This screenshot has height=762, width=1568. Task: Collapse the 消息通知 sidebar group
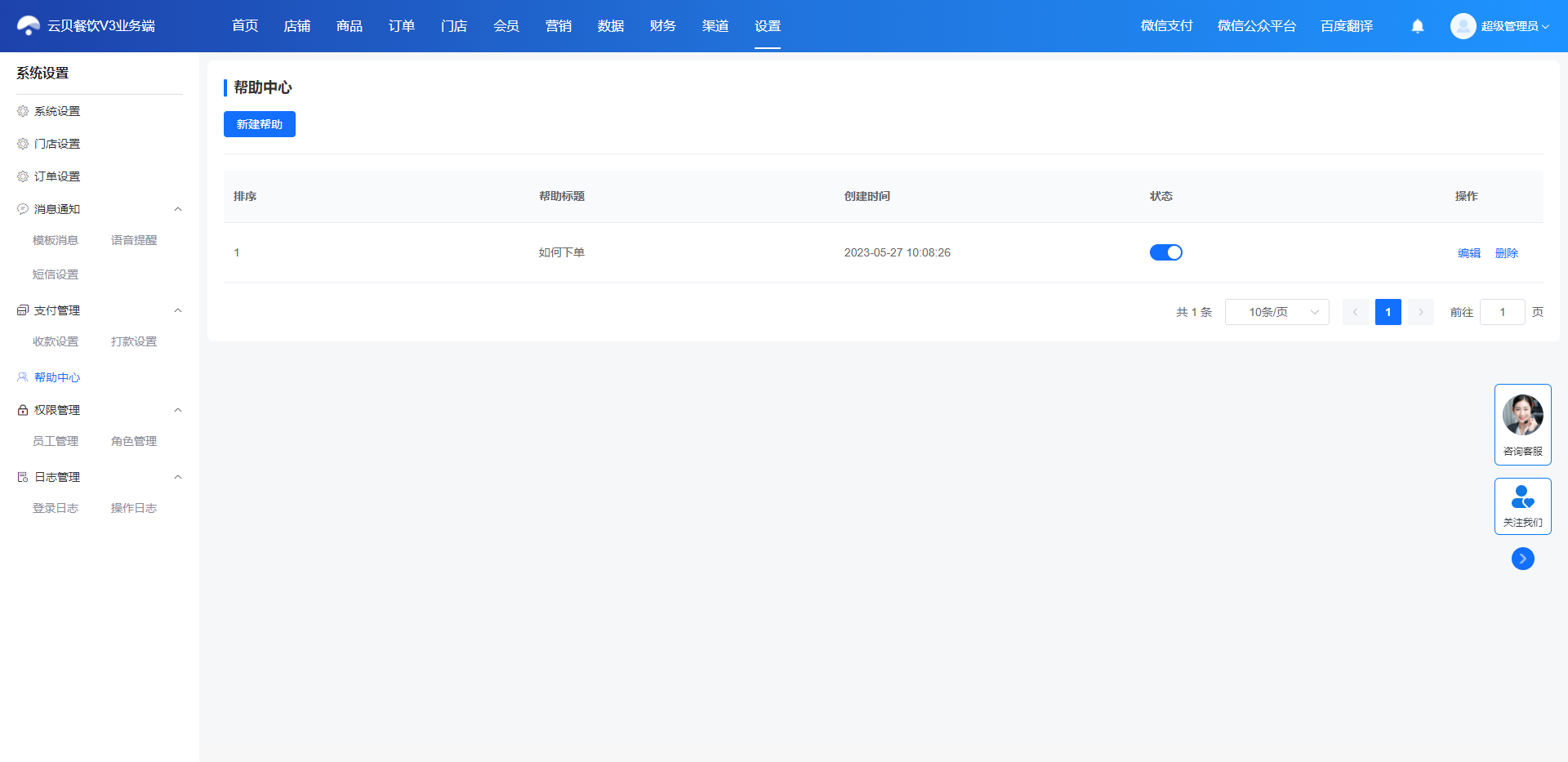tap(178, 209)
